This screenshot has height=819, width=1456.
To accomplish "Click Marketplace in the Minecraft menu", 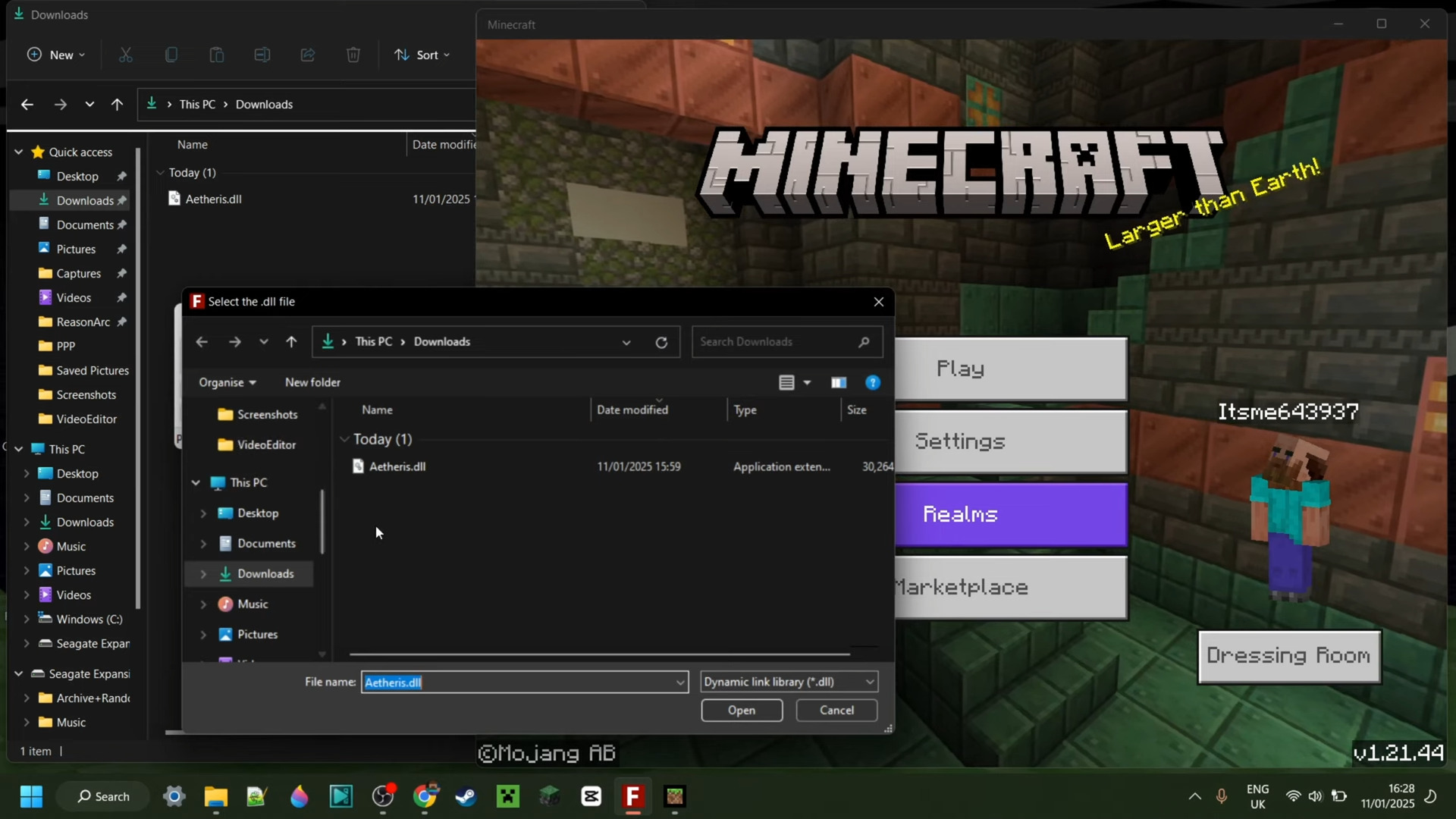I will 1011,588.
